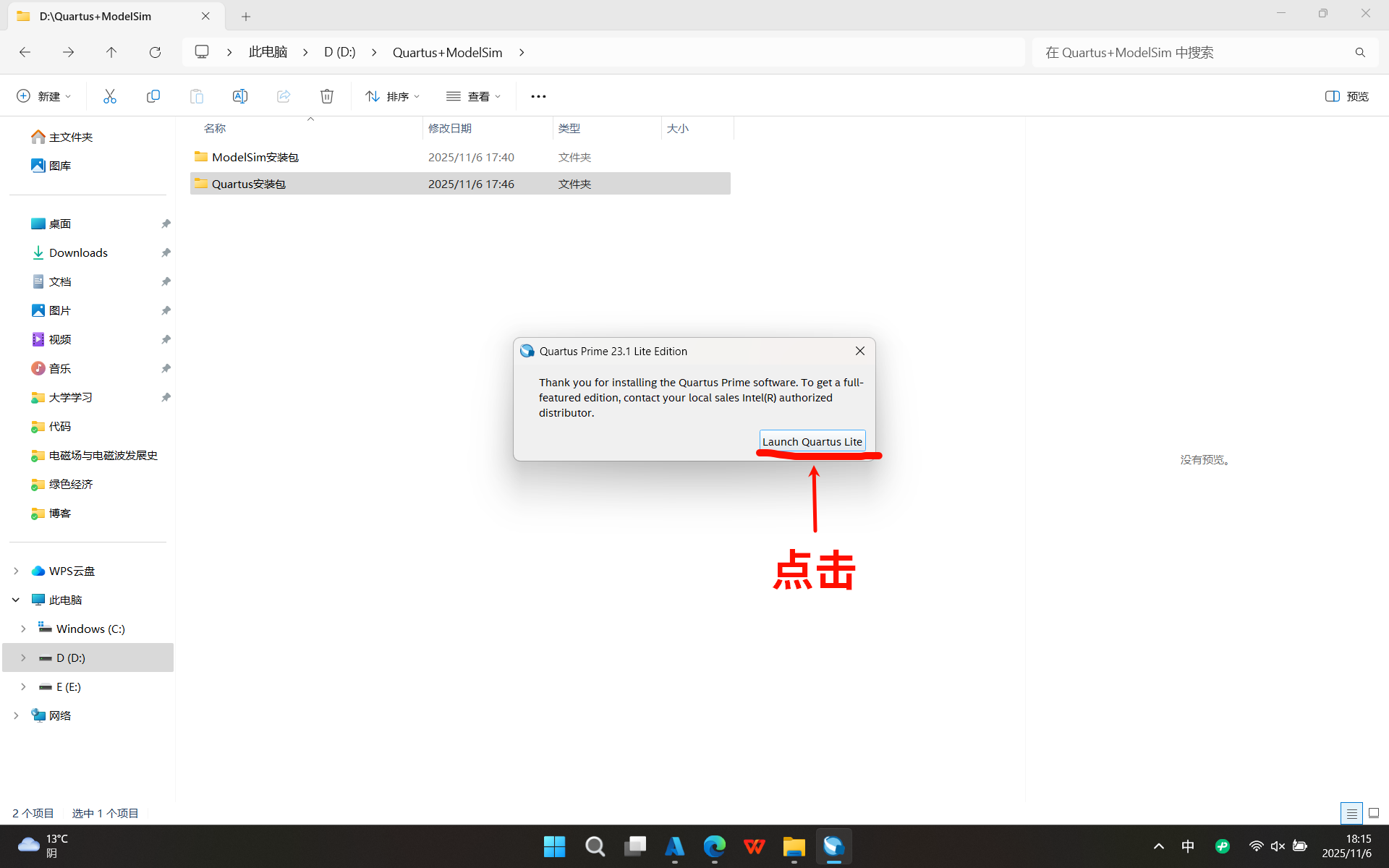The image size is (1389, 868).
Task: Open the Windows Start menu
Action: click(x=554, y=846)
